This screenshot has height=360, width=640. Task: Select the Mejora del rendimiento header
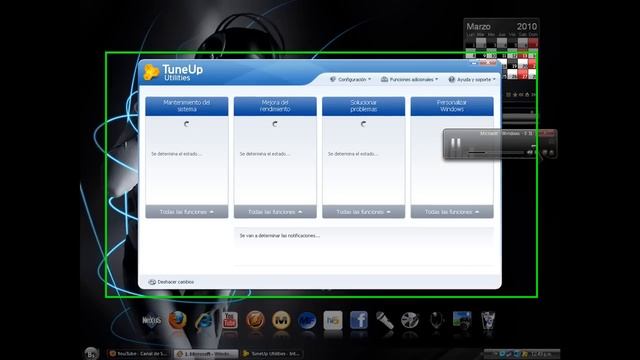click(x=275, y=106)
